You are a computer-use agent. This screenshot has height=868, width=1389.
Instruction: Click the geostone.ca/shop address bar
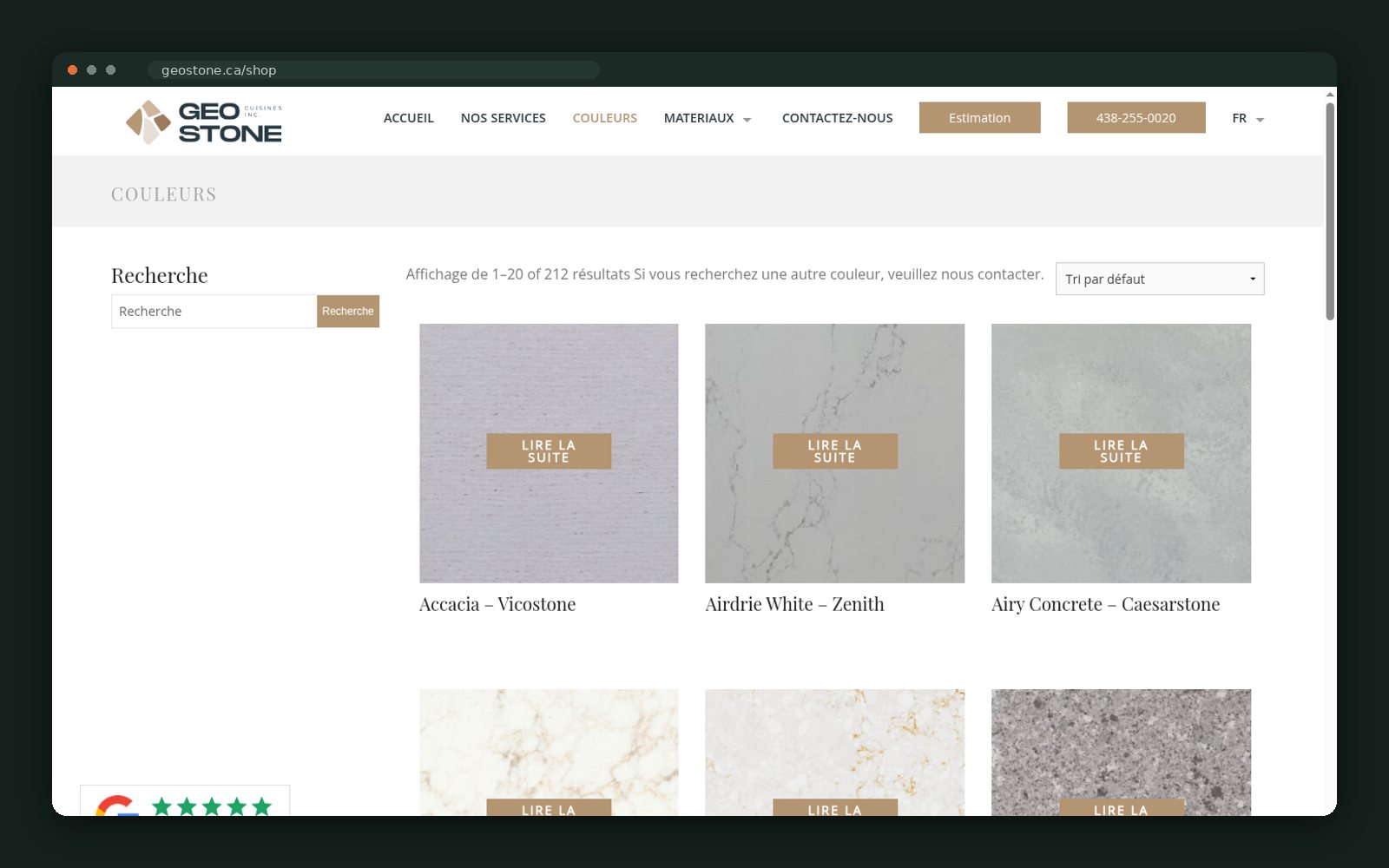[x=373, y=70]
